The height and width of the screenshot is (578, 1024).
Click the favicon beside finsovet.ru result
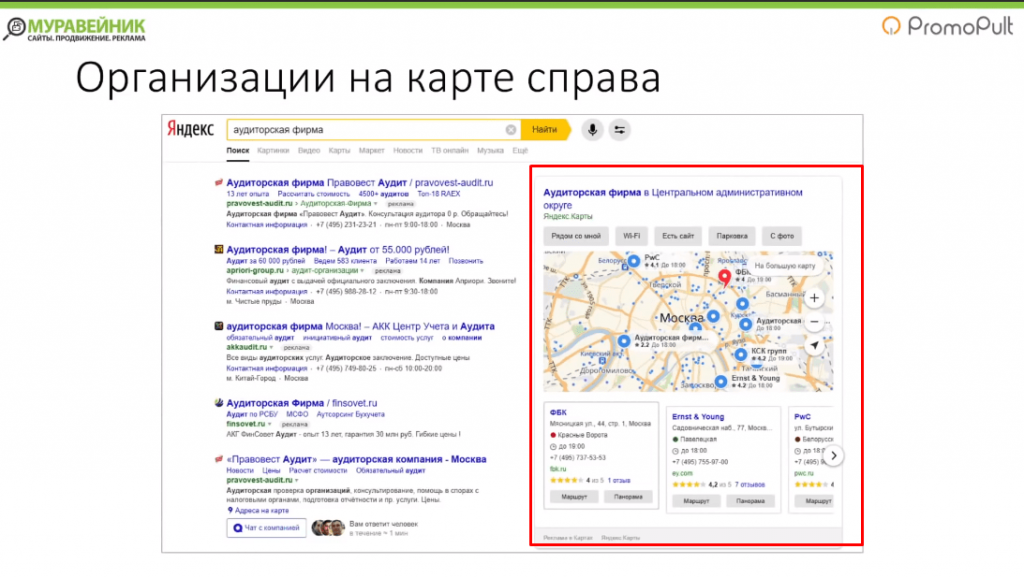[x=219, y=403]
